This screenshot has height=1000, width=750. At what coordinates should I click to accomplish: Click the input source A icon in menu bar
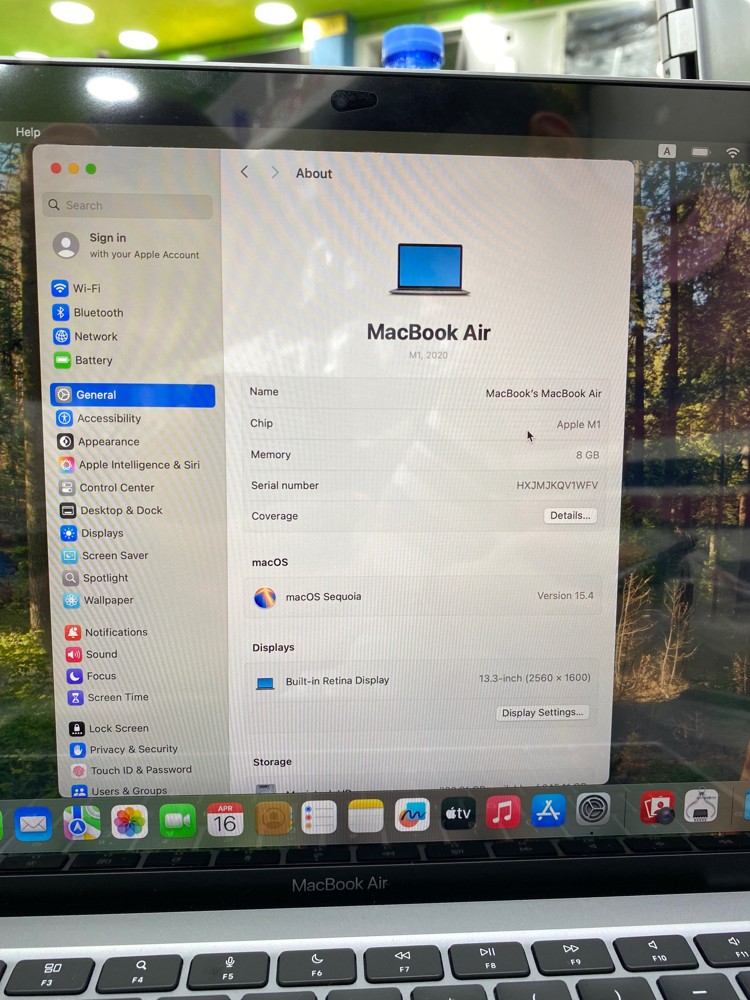(x=666, y=151)
